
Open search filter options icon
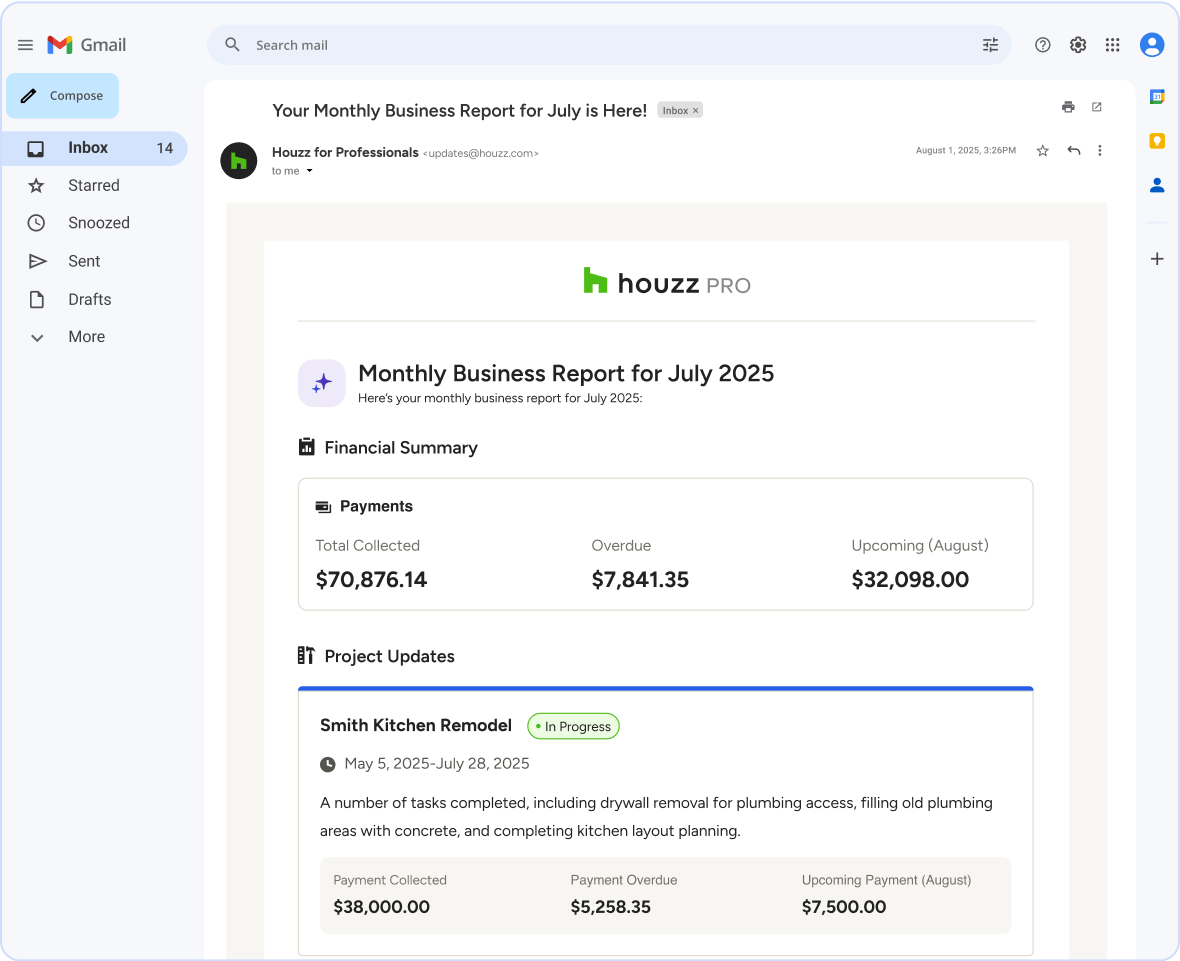coord(990,45)
